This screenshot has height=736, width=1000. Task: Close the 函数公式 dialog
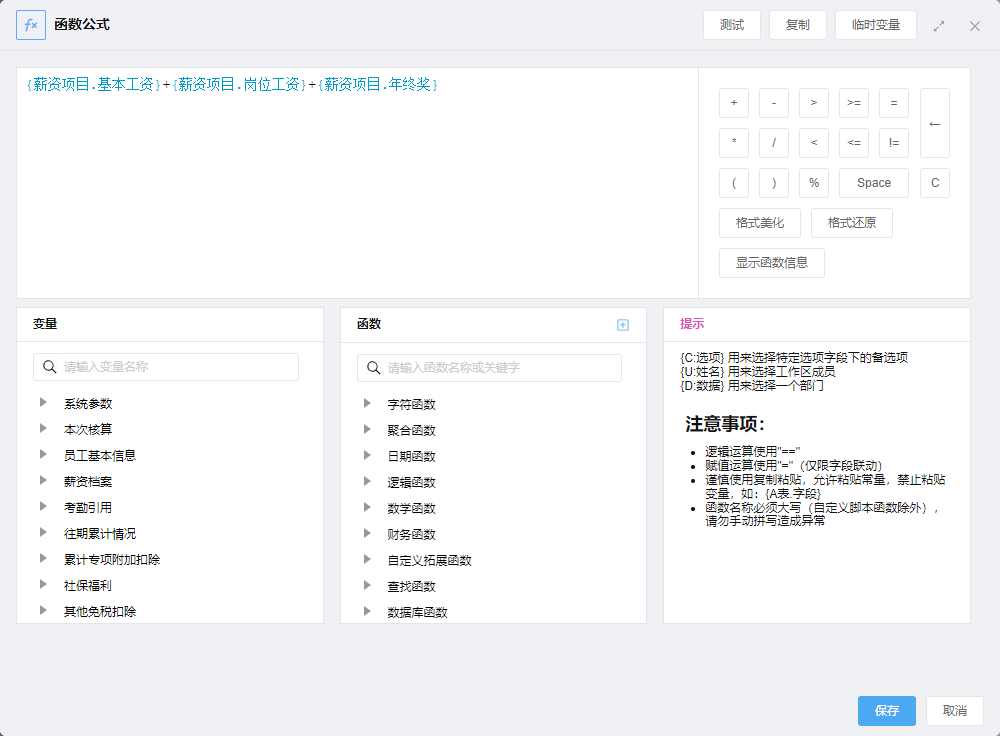click(x=974, y=26)
